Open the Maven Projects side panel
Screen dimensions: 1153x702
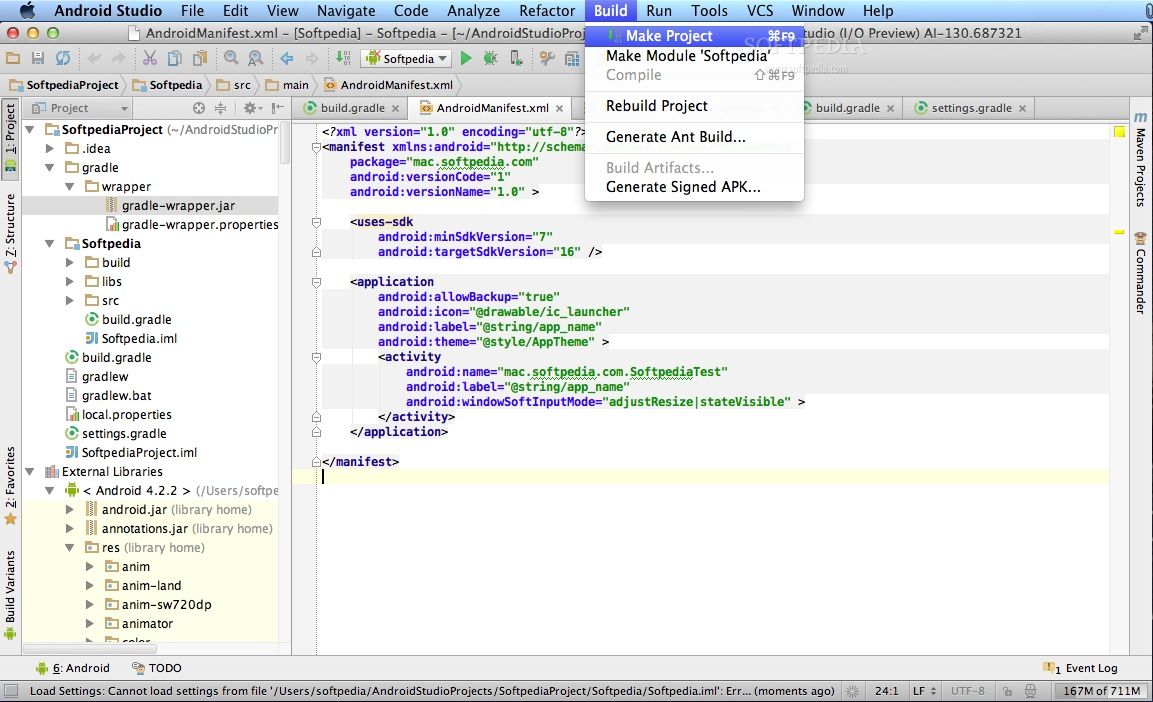[1140, 159]
